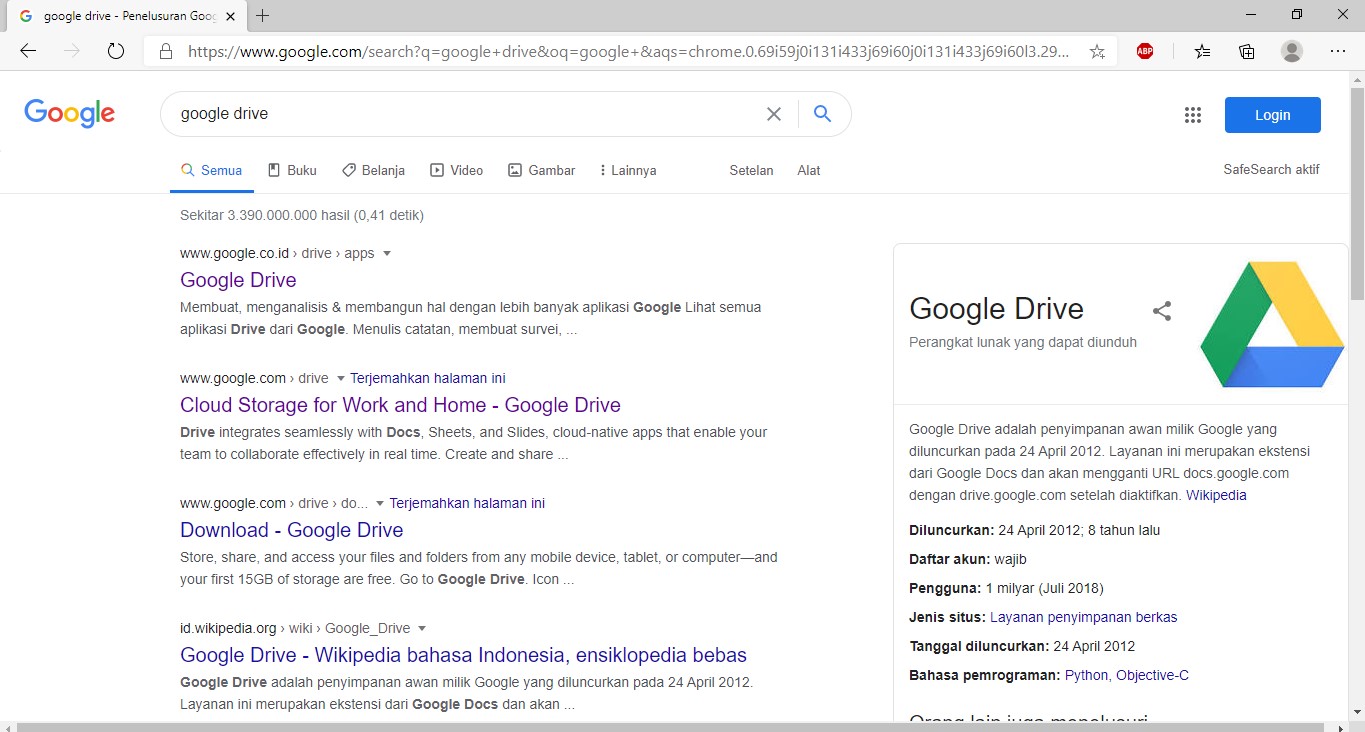Viewport: 1365px width, 732px height.
Task: Add this page to favorites with the star
Action: (1097, 50)
